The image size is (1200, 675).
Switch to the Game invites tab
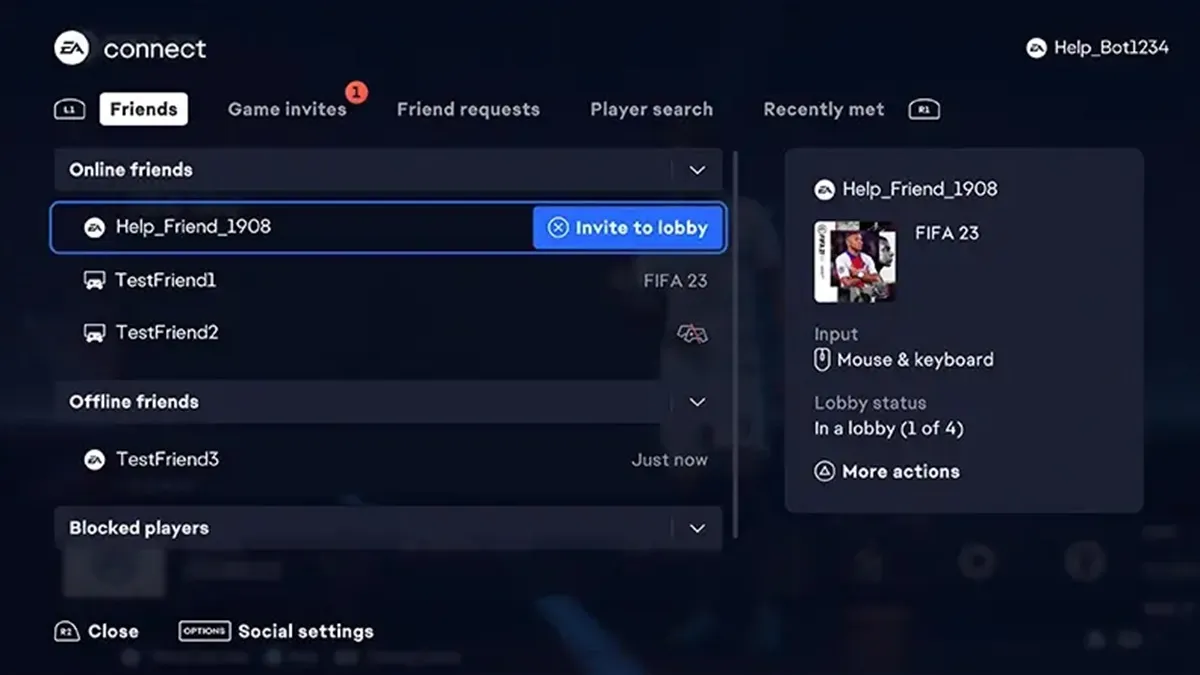coord(287,109)
